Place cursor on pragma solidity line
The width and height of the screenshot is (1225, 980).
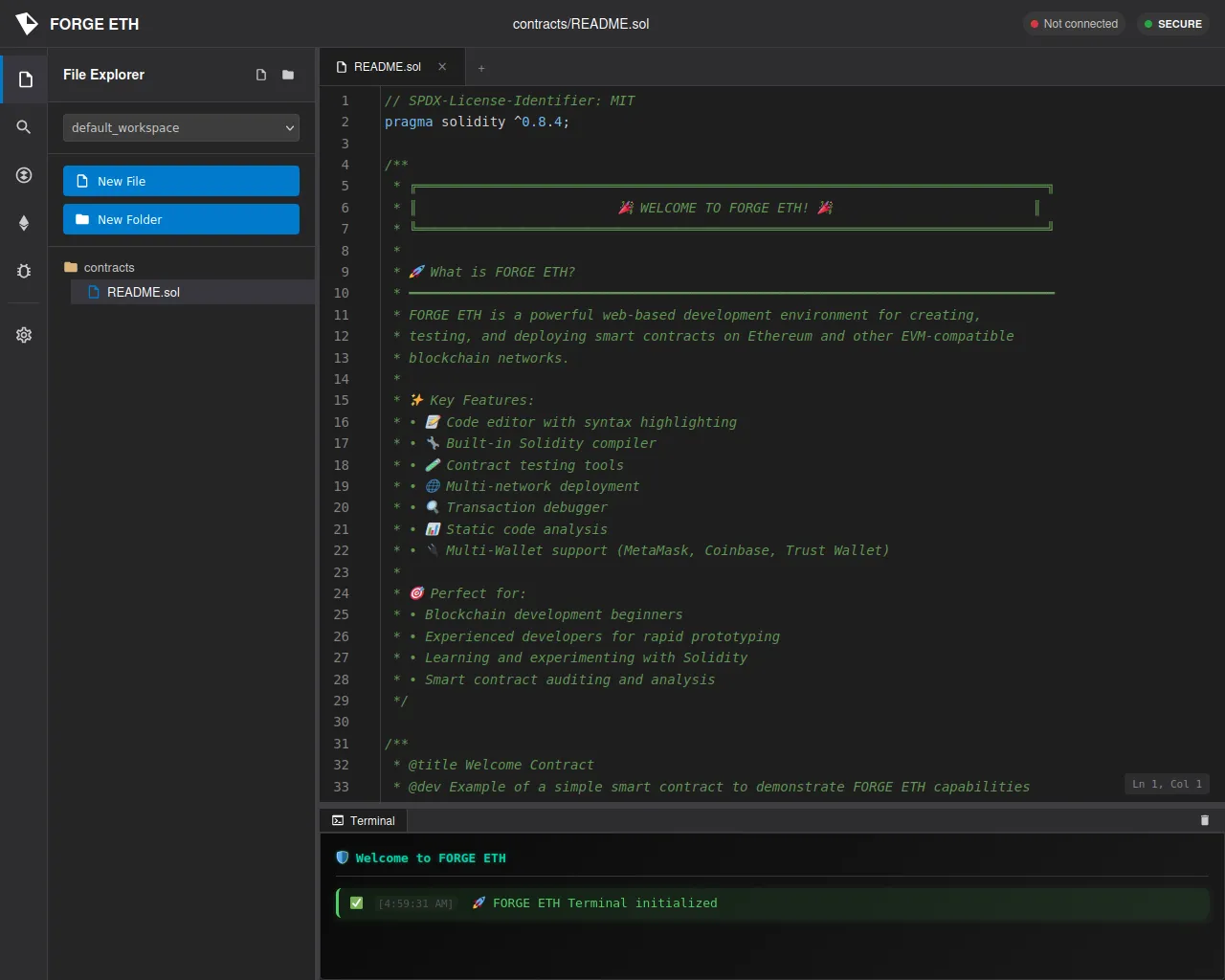tap(477, 122)
